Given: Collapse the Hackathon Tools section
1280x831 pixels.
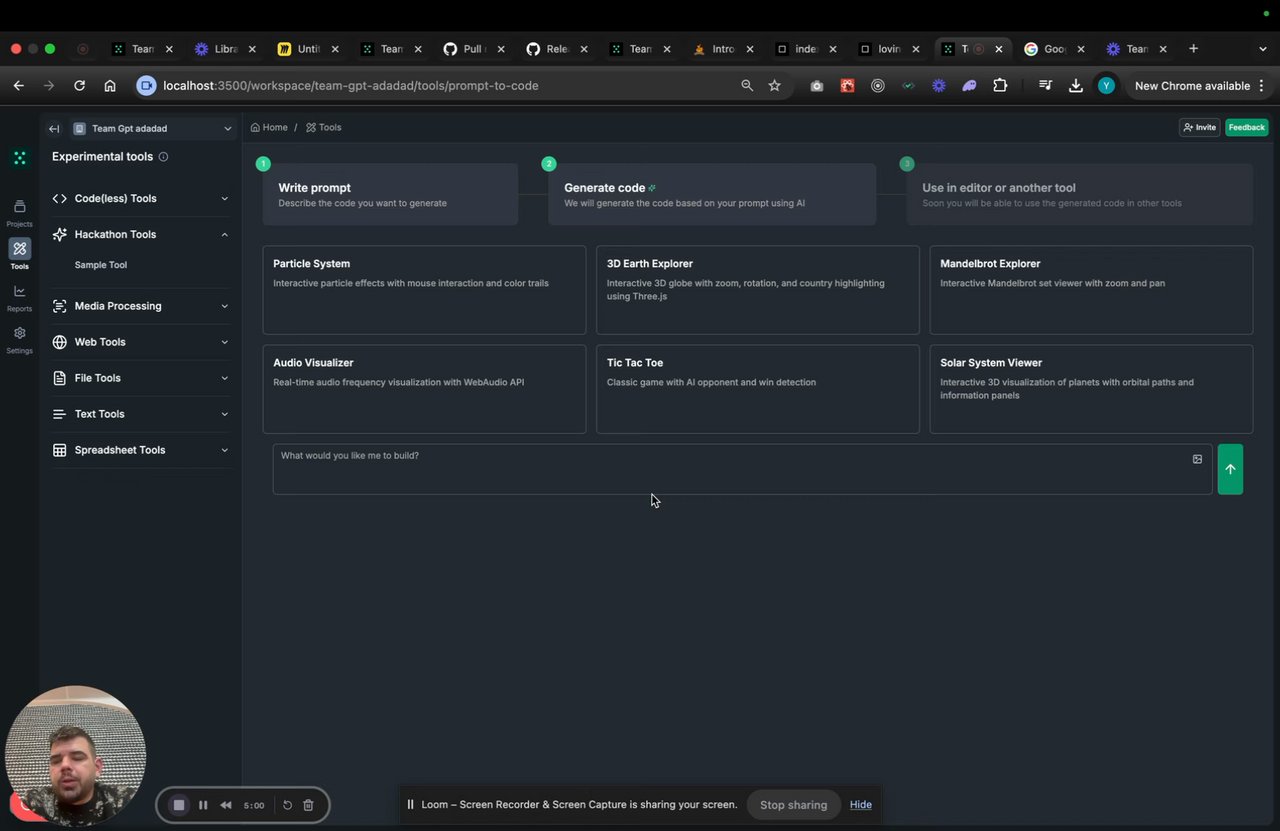Looking at the screenshot, I should tap(139, 234).
